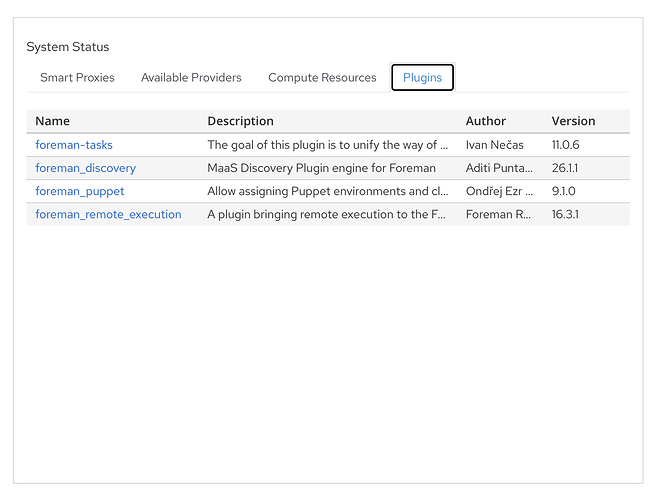Click the Description column header
Screen dimensions: 661x500
coord(240,121)
